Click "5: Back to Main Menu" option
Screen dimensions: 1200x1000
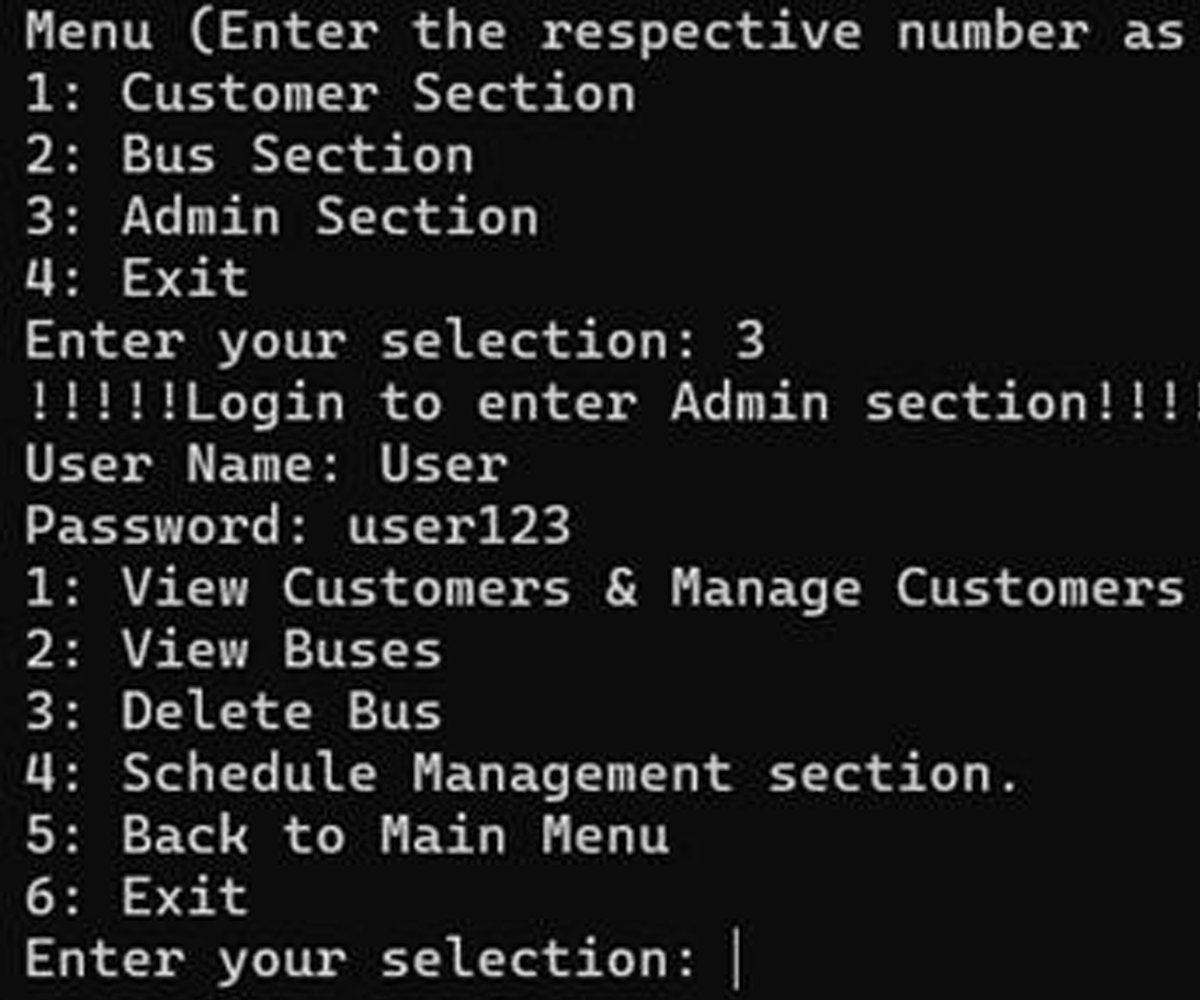(346, 836)
